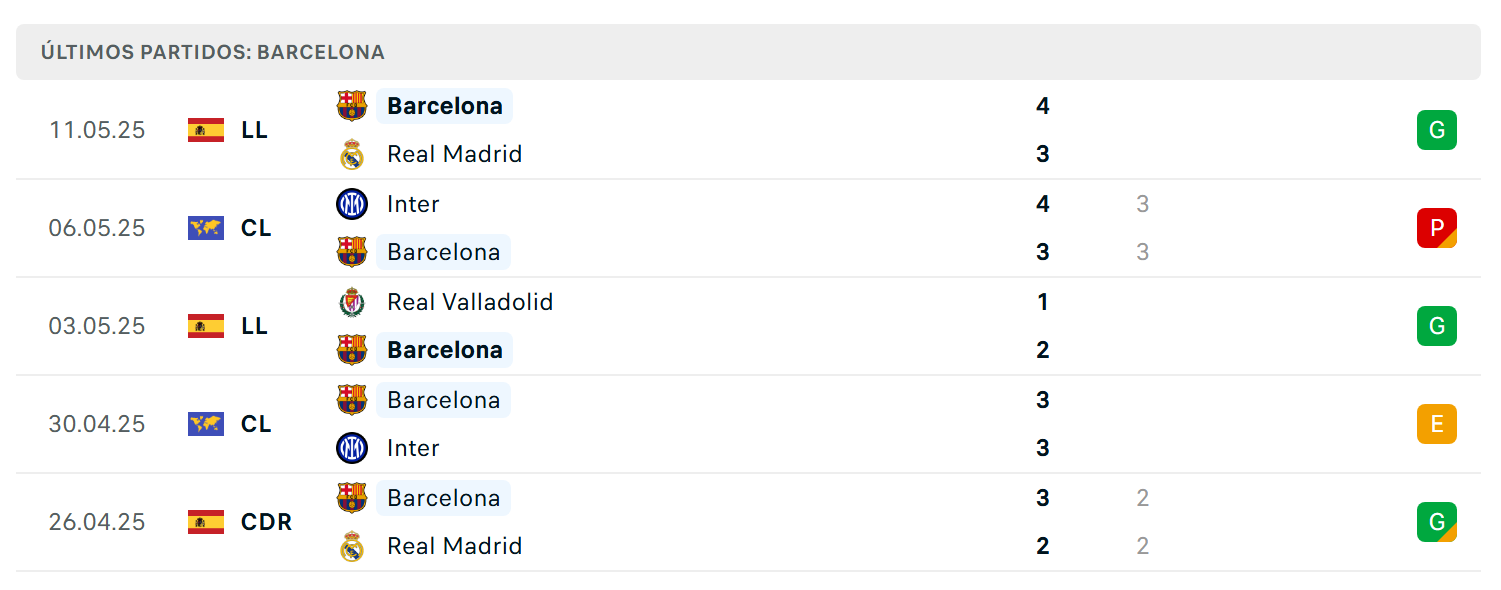Open the CDR competition label
1501x590 pixels.
[267, 522]
